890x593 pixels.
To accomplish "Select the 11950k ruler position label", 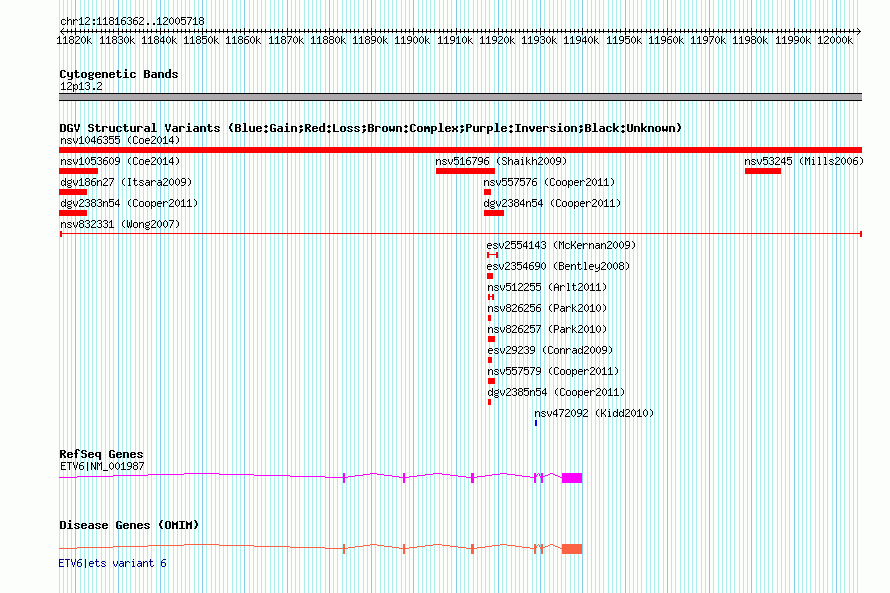I will [x=624, y=40].
